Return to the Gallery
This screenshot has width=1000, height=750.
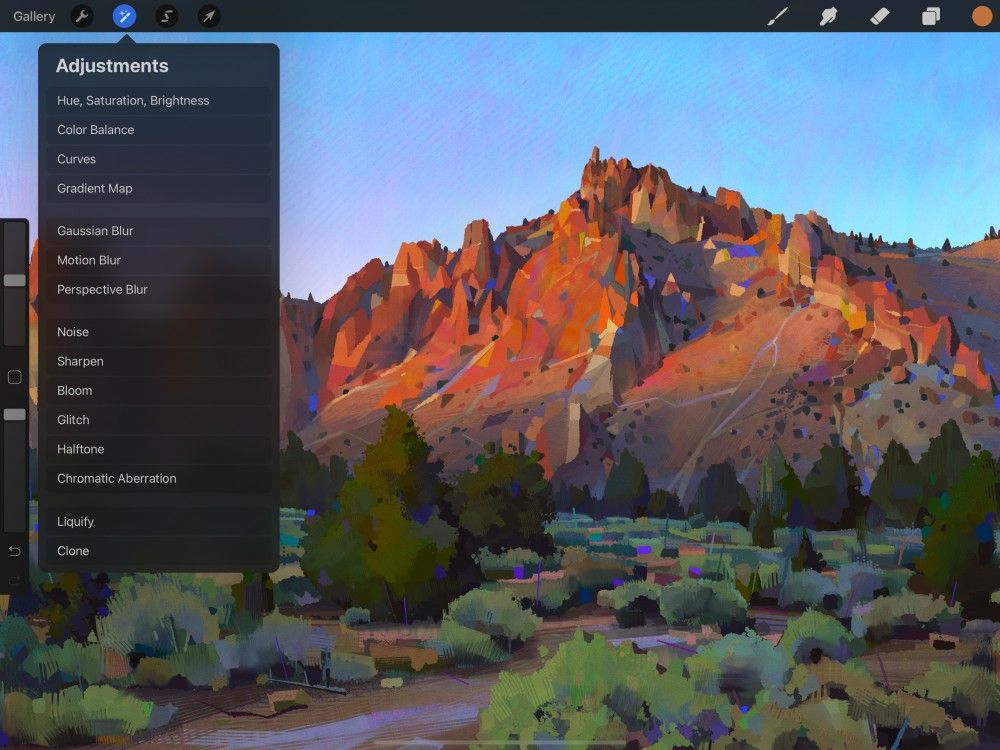tap(33, 16)
